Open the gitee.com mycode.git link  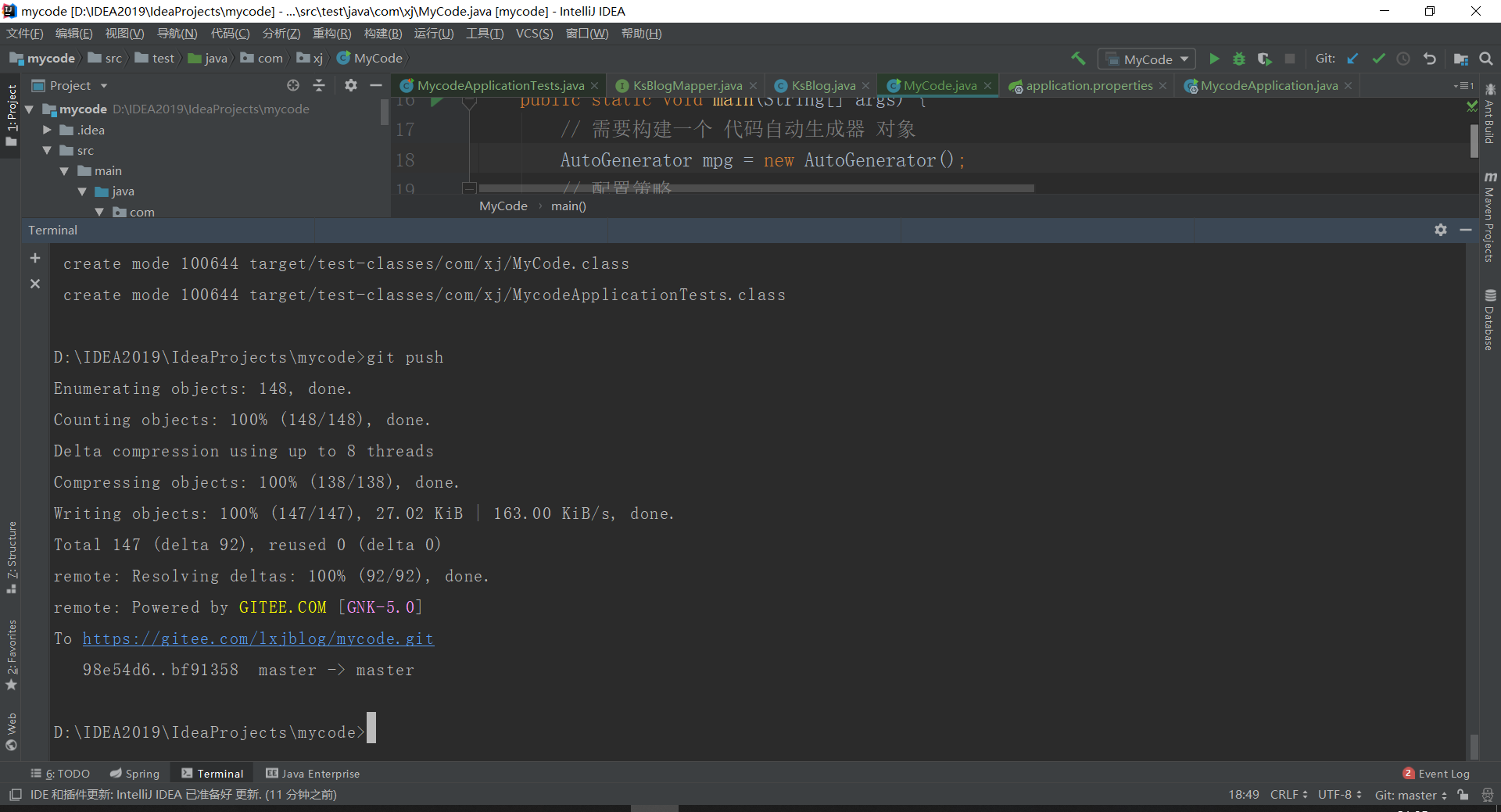(258, 639)
